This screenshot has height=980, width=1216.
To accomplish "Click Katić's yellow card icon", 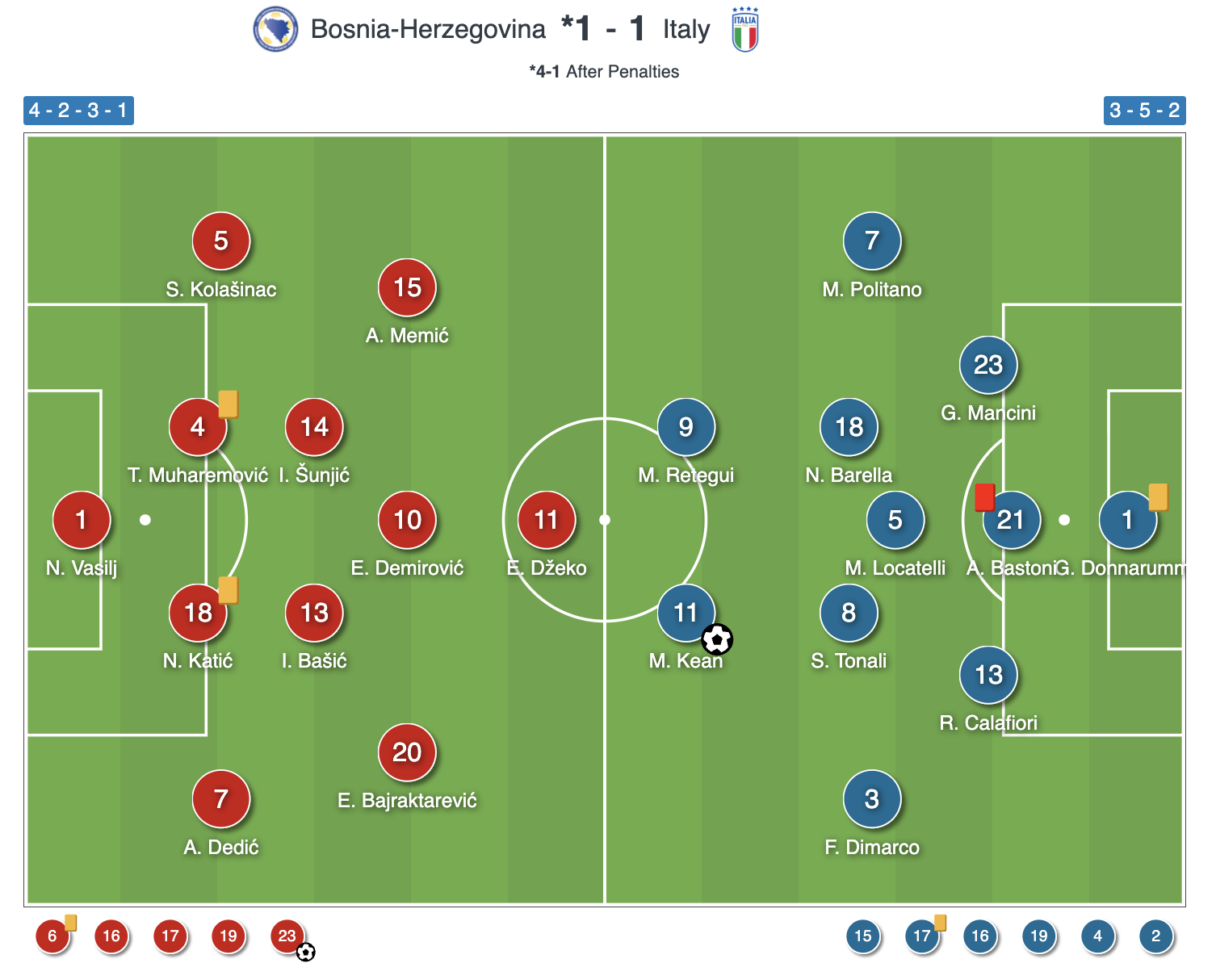I will (x=229, y=589).
